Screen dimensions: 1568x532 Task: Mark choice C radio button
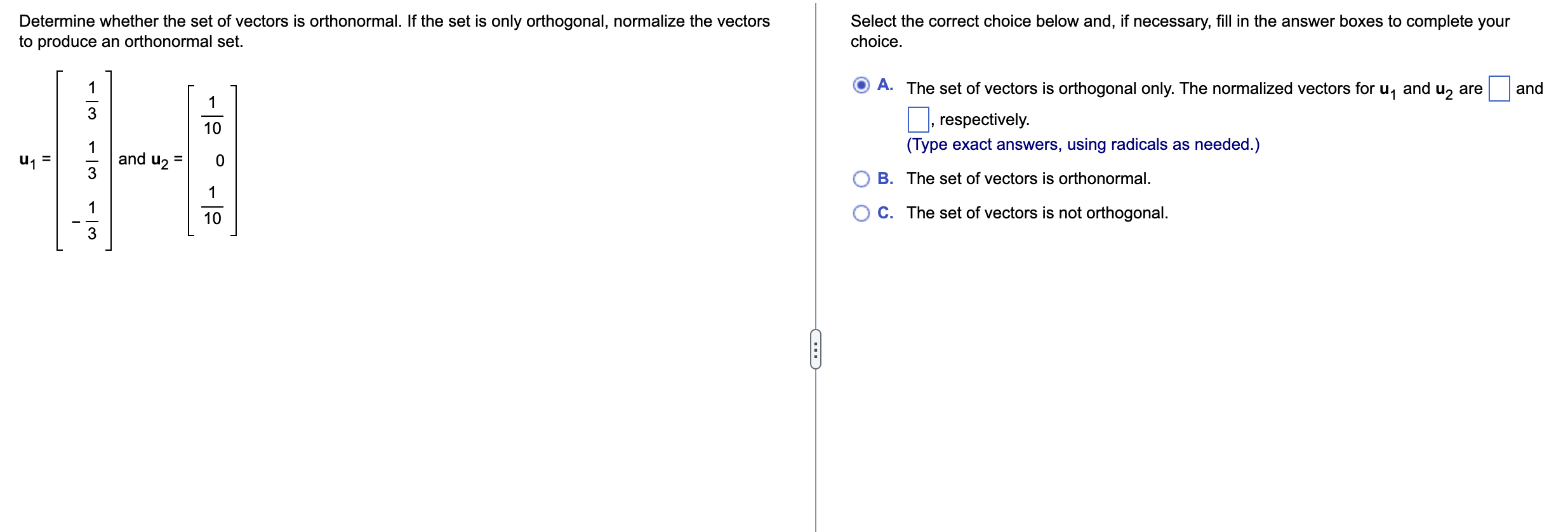(x=861, y=213)
